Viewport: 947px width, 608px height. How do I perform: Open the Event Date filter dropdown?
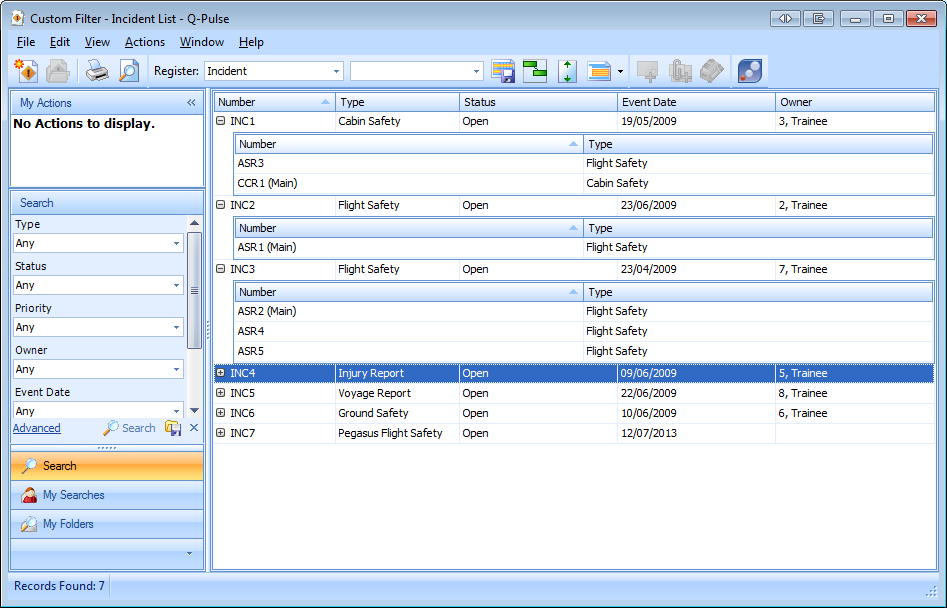coord(176,411)
